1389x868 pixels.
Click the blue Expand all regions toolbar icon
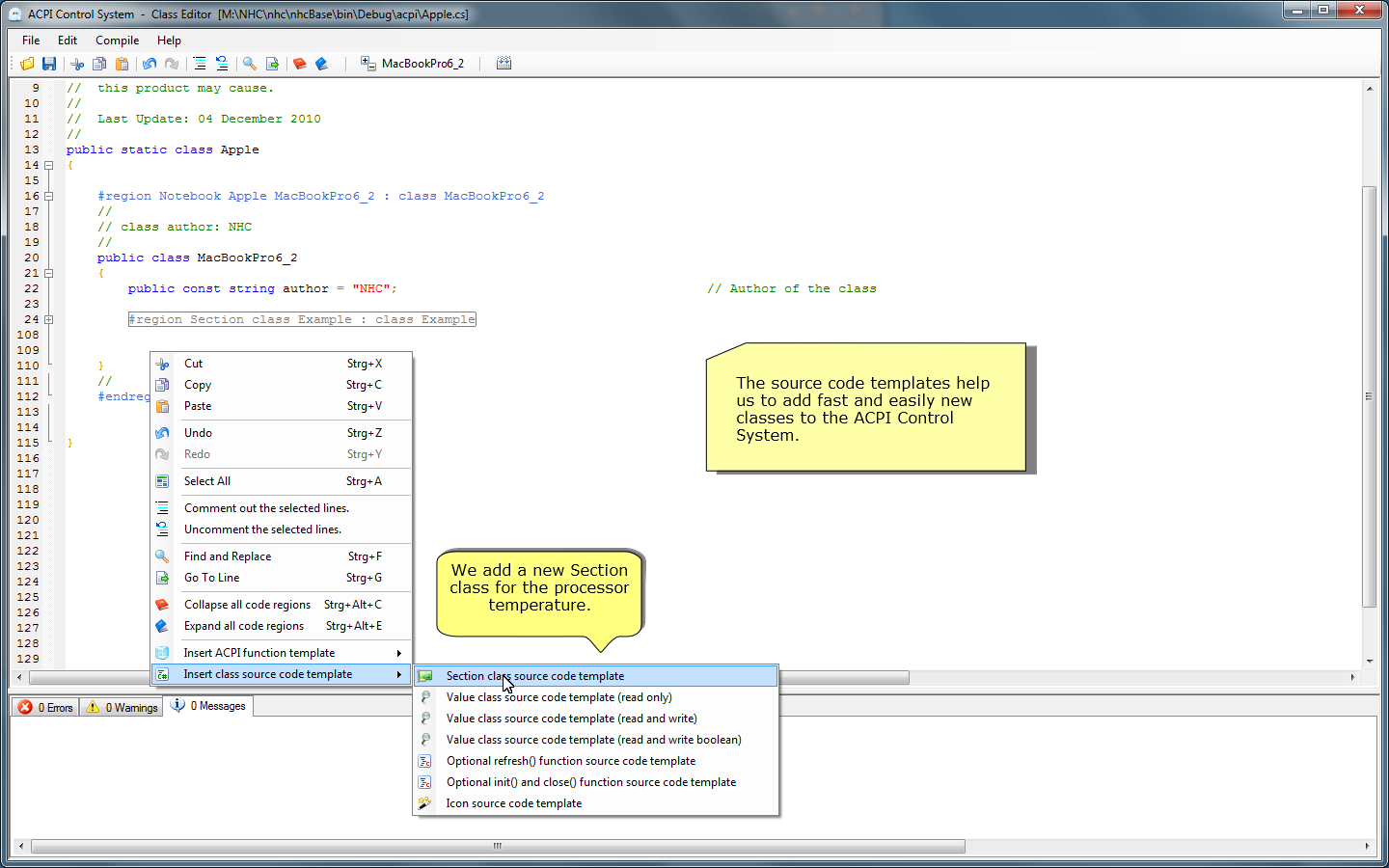click(x=322, y=64)
